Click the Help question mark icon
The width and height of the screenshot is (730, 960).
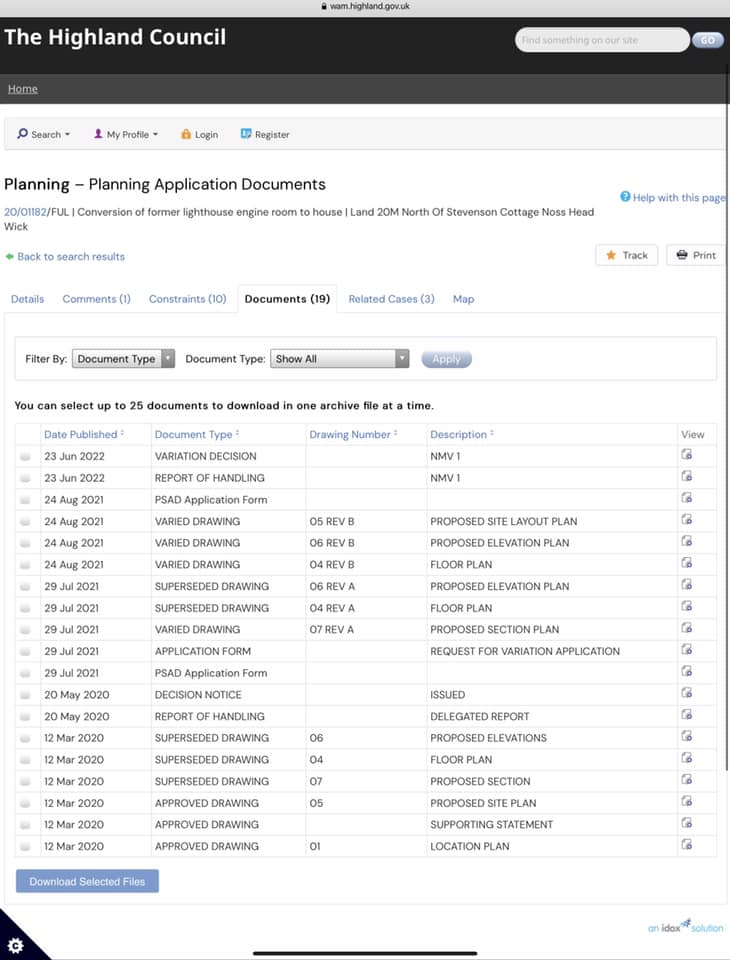pyautogui.click(x=625, y=197)
